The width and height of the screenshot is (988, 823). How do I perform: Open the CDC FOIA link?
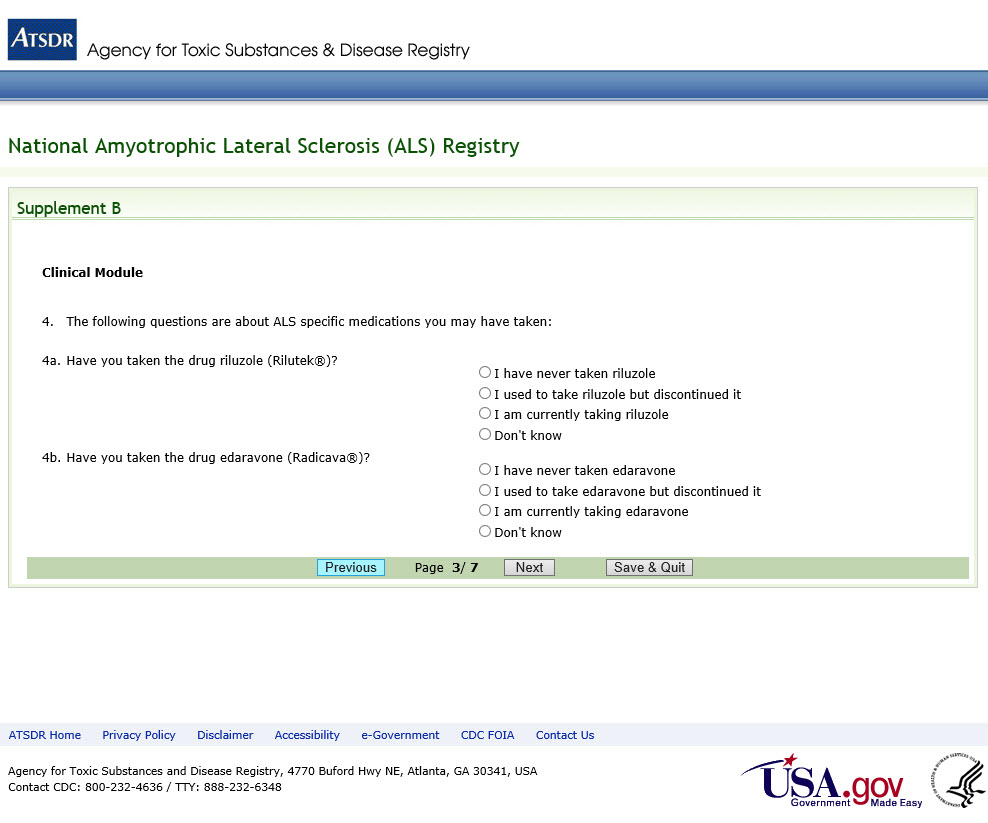(487, 735)
